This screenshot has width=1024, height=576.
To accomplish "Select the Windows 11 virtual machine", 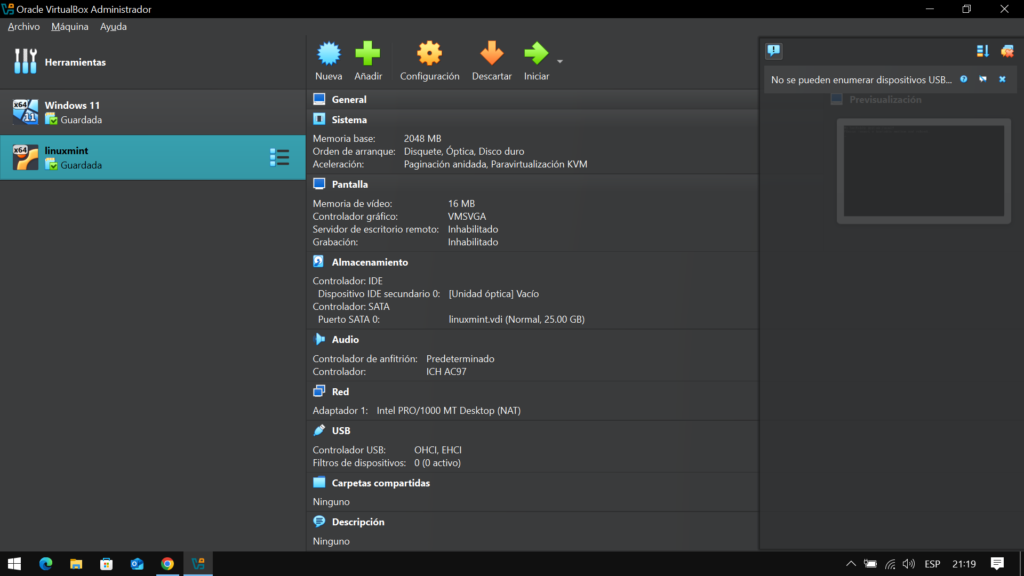I will [x=153, y=112].
